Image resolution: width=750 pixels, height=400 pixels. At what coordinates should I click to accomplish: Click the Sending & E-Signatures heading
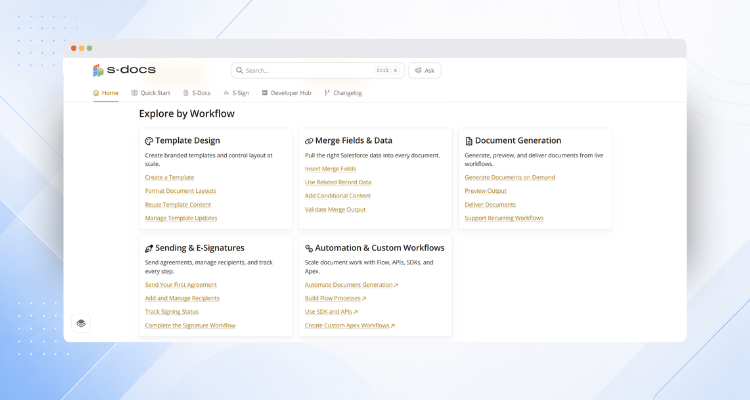[199, 248]
